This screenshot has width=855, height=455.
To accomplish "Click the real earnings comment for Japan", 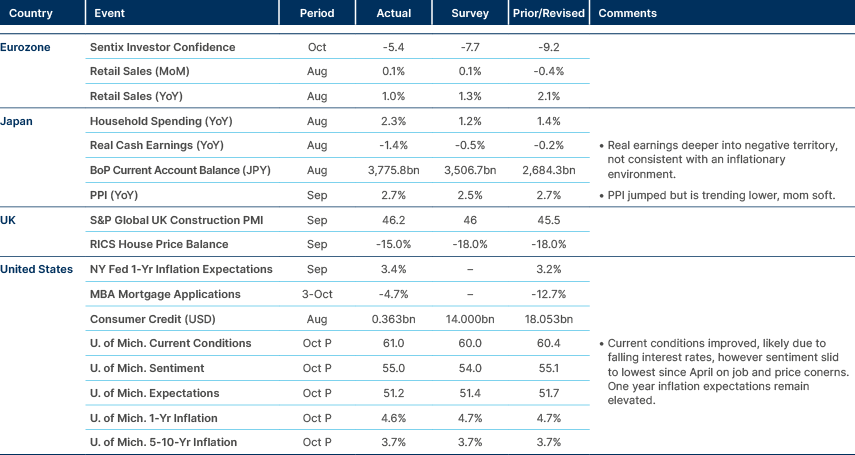I will [720, 159].
